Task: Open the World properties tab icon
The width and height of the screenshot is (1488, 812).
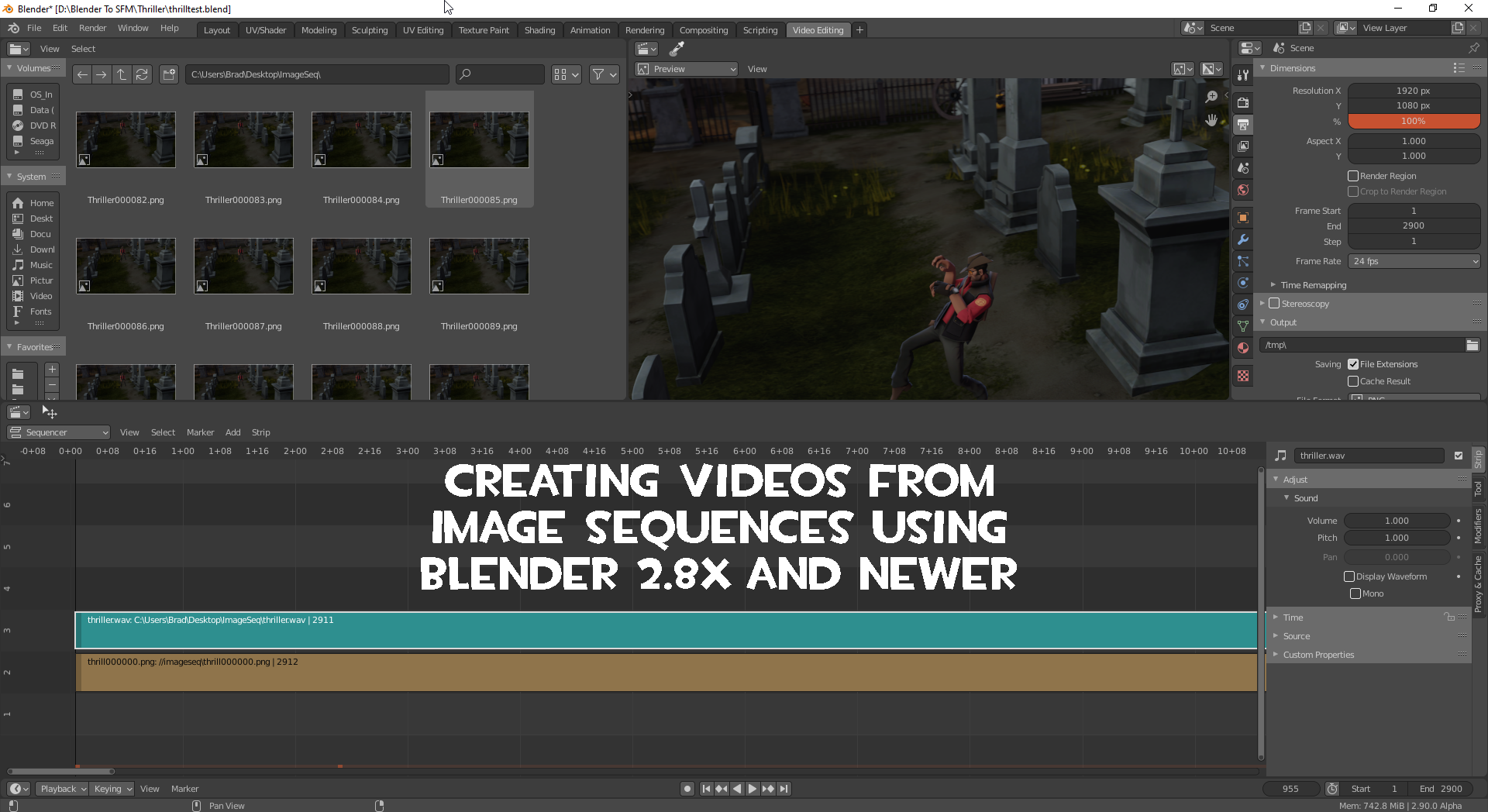Action: 1243,190
